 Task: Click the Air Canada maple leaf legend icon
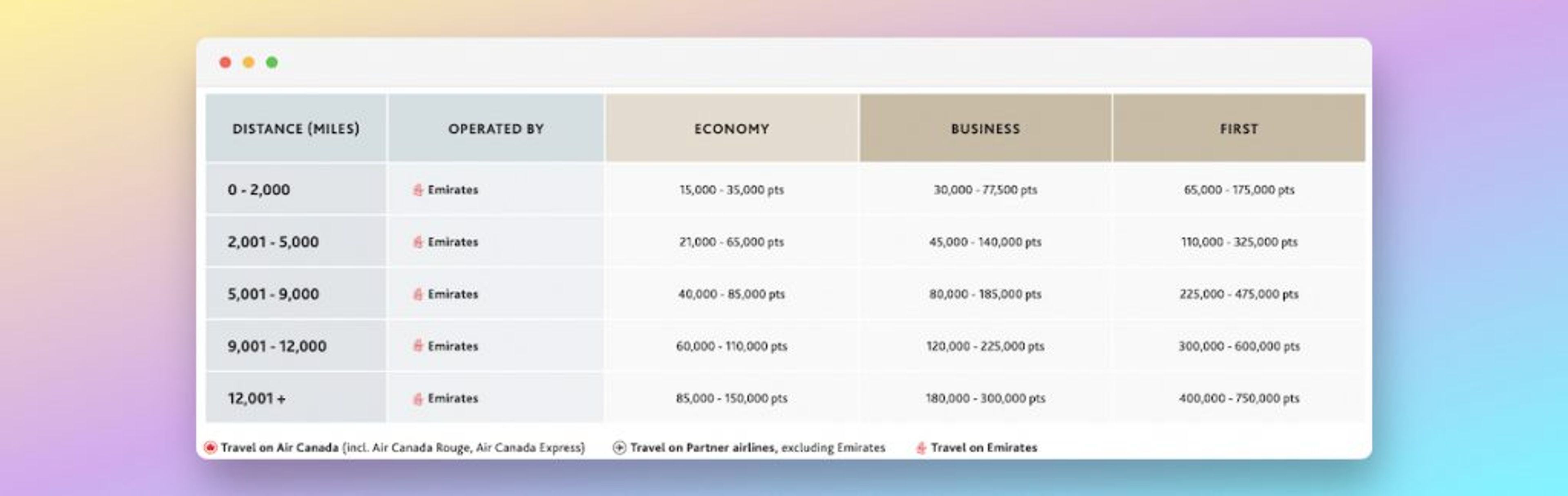point(210,448)
